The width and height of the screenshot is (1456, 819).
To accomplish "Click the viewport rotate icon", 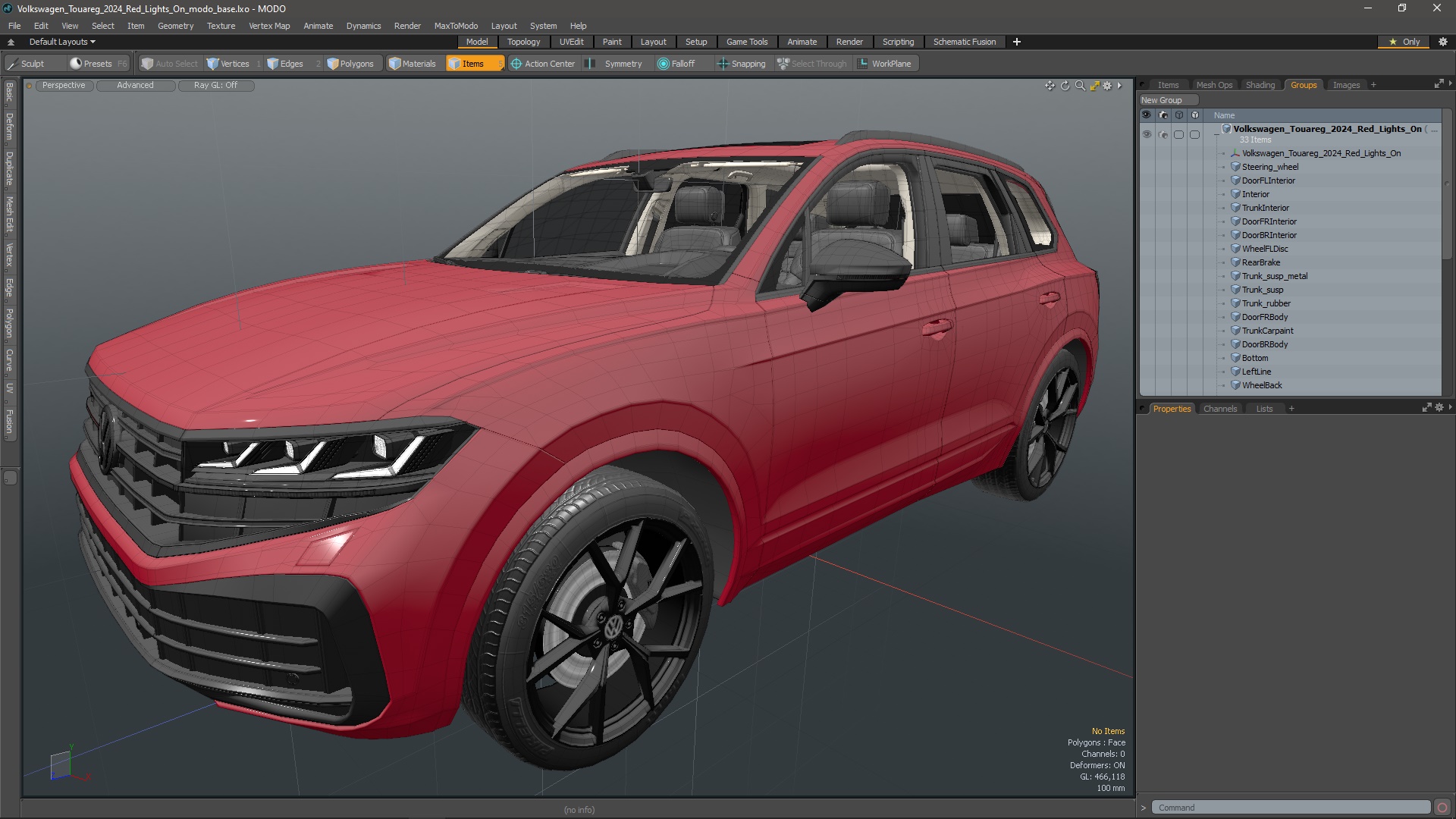I will (x=1065, y=86).
